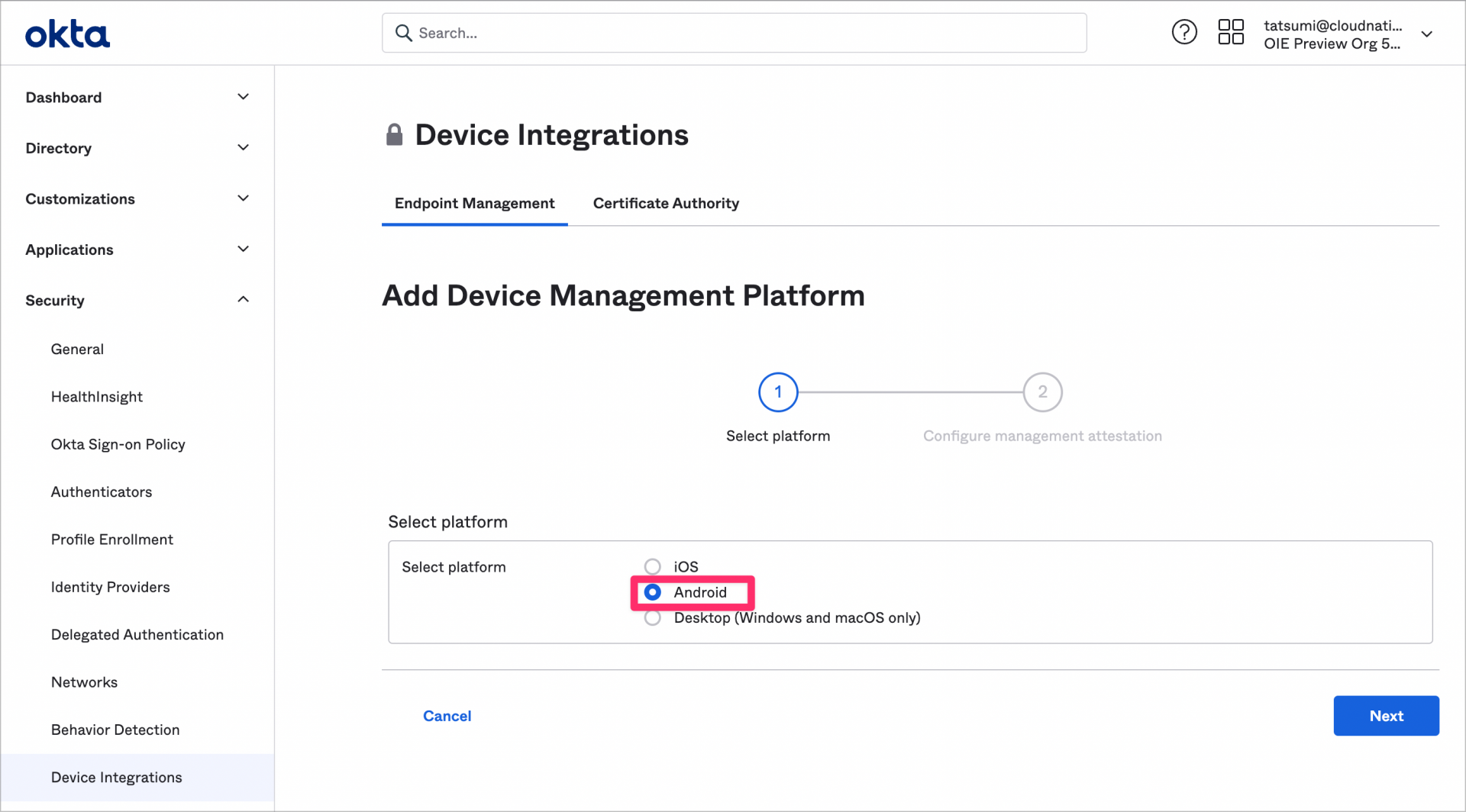
Task: Click the Okta logo
Action: coord(67,33)
